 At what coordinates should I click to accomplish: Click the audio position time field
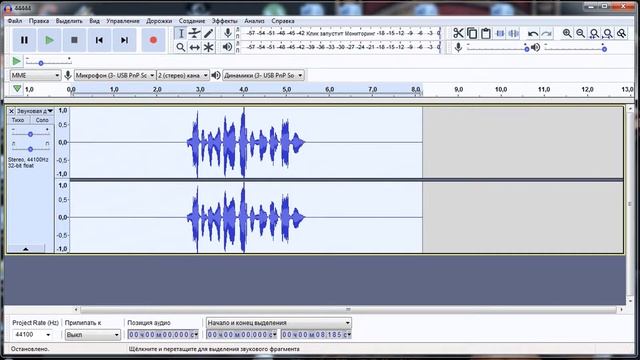[x=163, y=335]
